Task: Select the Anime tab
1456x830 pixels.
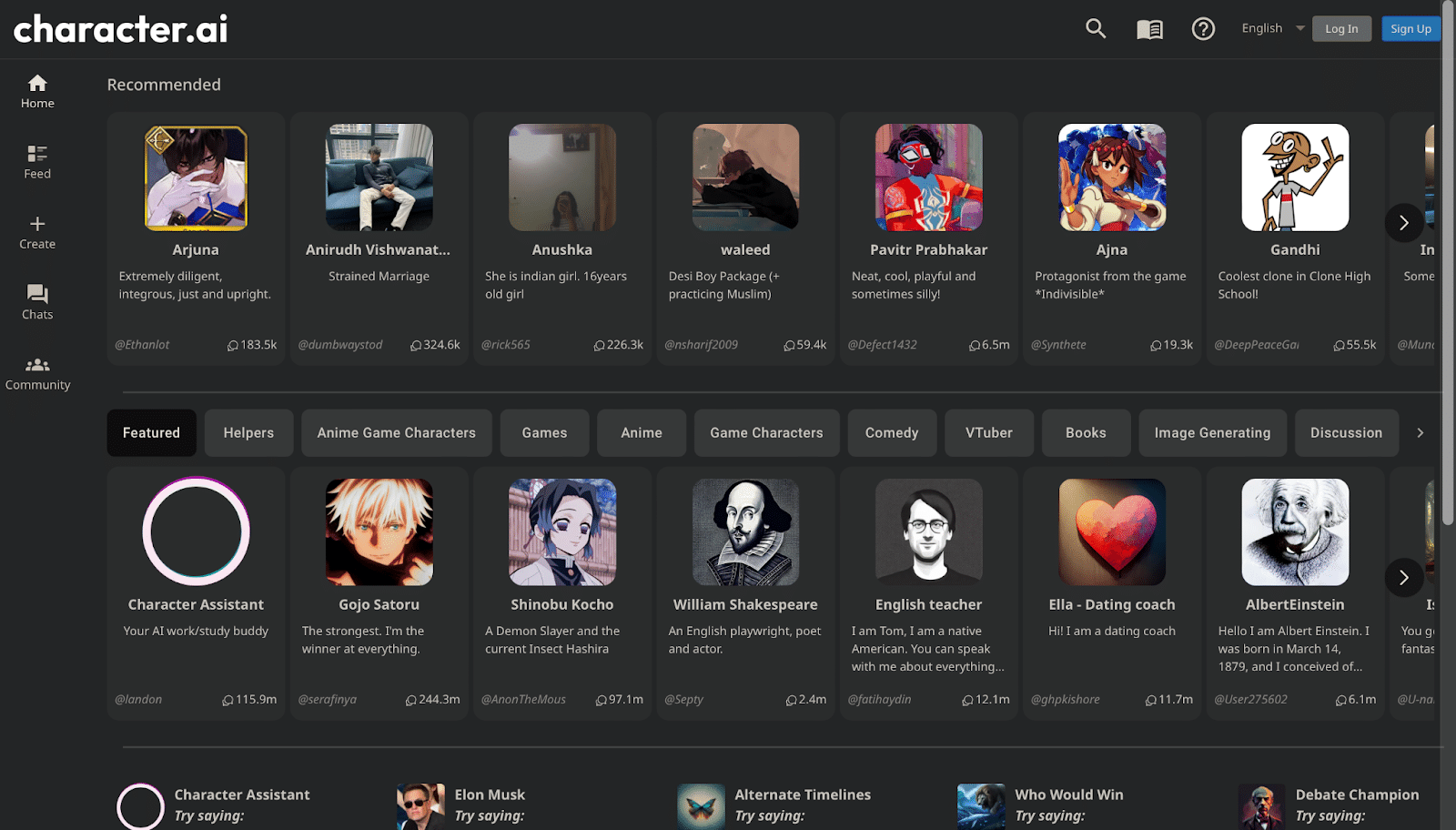Action: 642,432
